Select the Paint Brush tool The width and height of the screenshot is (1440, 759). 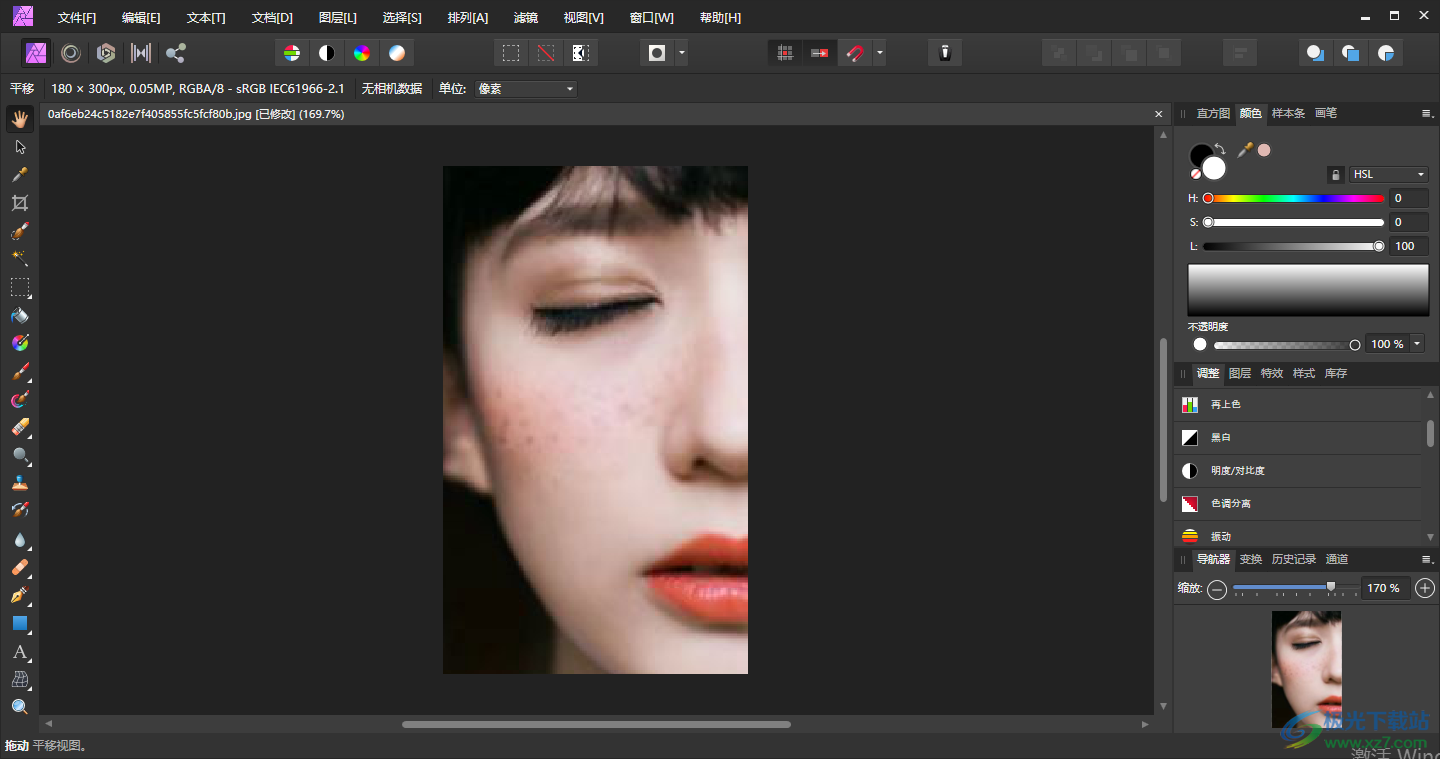(x=20, y=371)
